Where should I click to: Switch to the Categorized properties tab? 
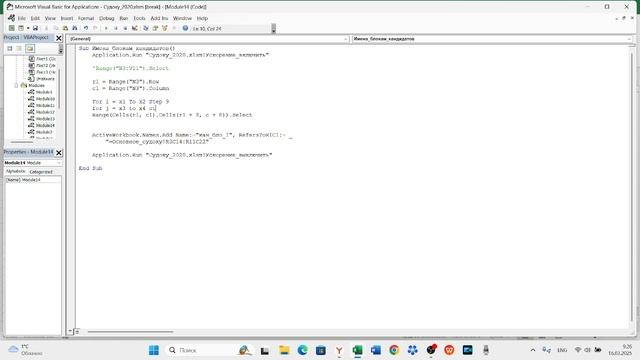pyautogui.click(x=41, y=172)
